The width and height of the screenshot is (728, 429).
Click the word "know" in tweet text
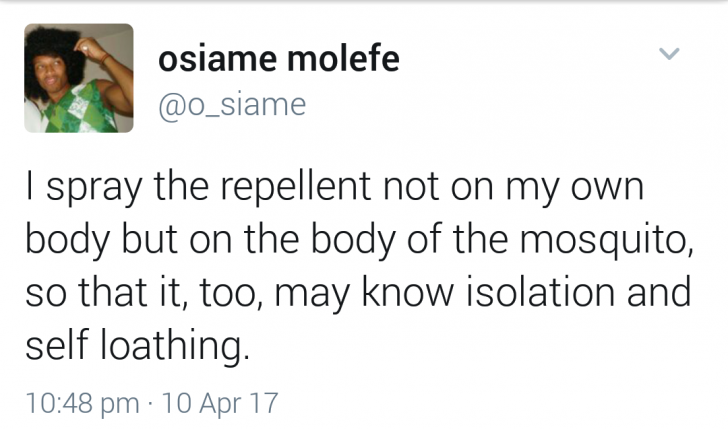407,292
